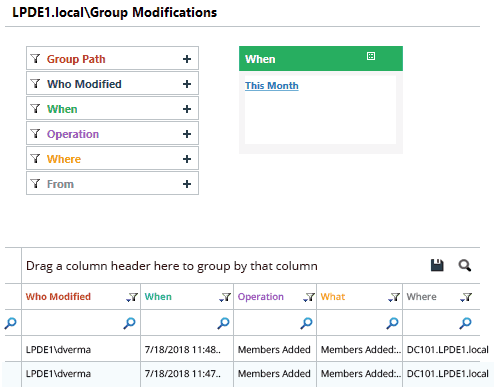Save the report using floppy disk icon
Image resolution: width=494 pixels, height=387 pixels.
pyautogui.click(x=437, y=265)
